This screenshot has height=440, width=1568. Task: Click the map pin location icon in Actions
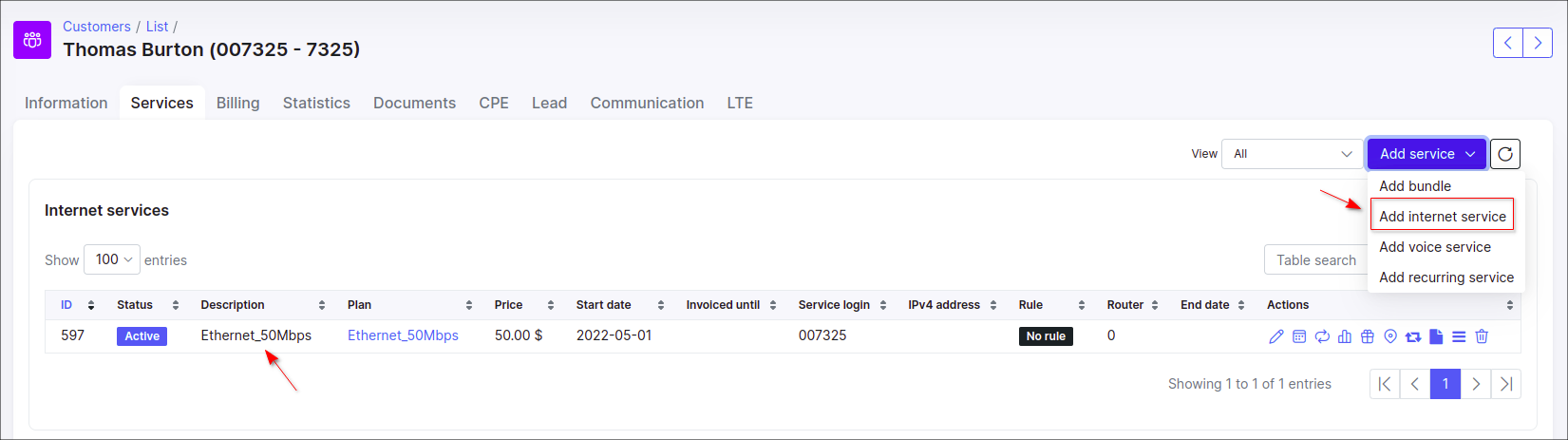(1390, 336)
